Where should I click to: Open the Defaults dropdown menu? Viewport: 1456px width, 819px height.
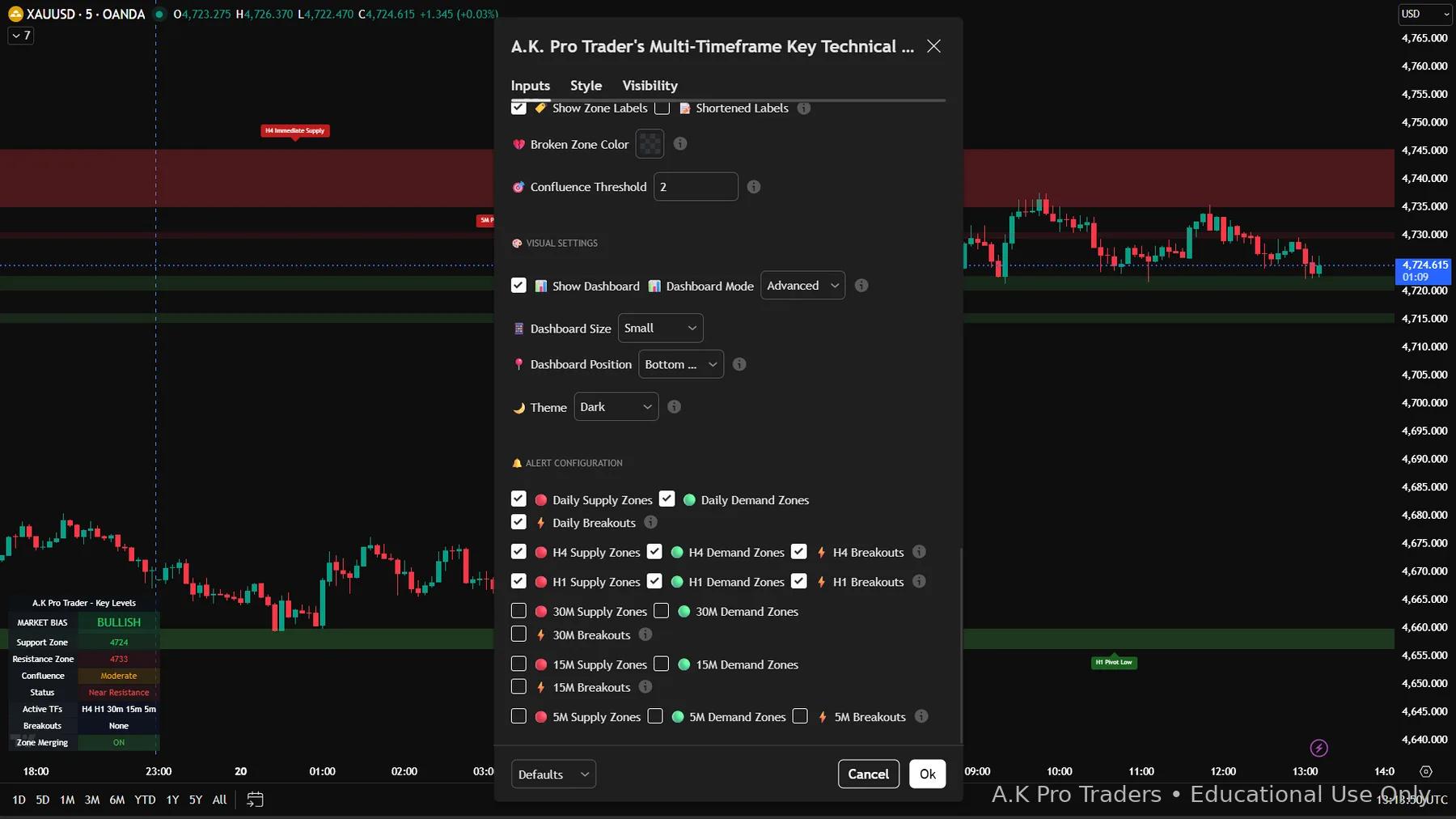click(552, 774)
